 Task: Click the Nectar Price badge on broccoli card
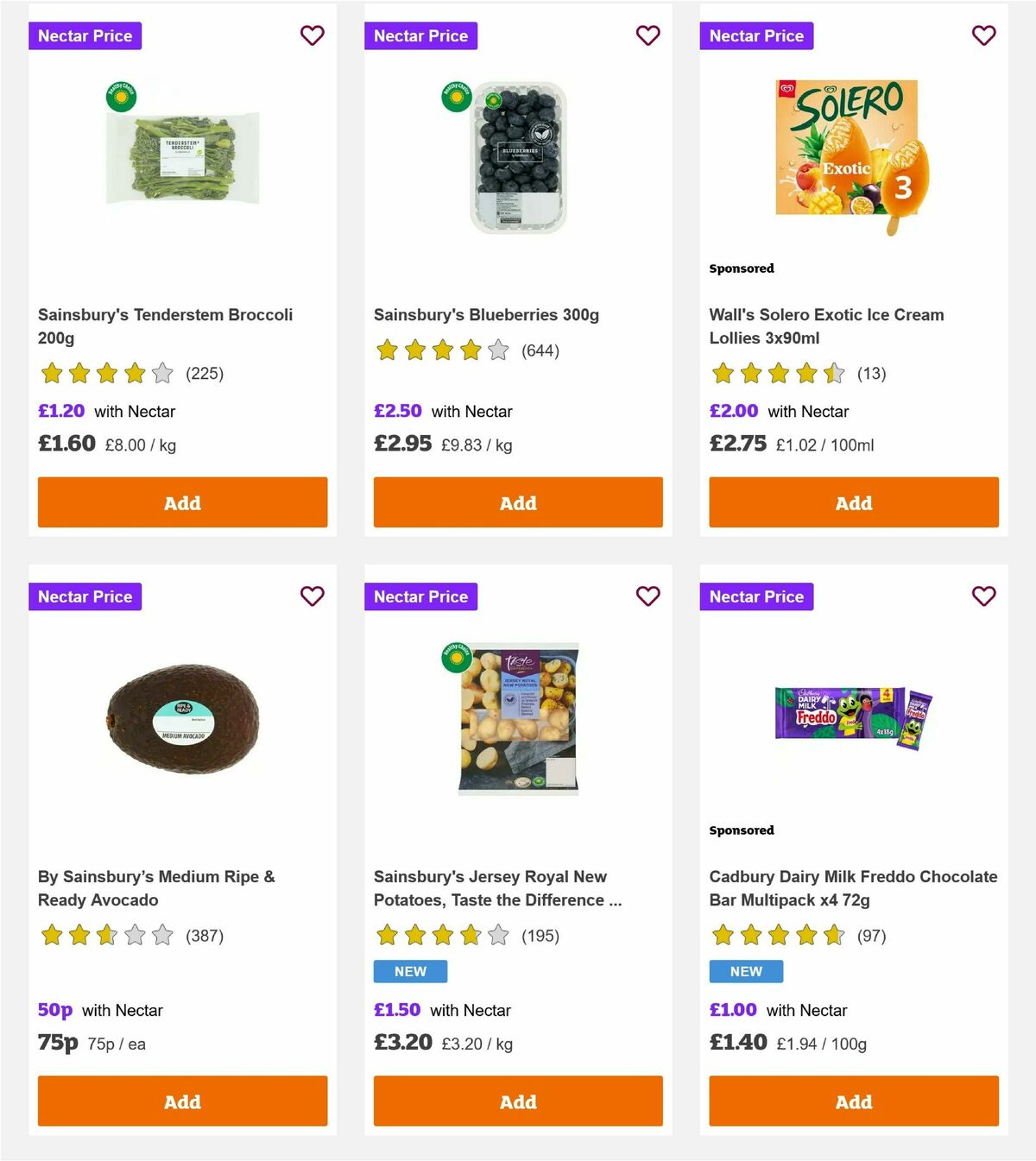(85, 36)
